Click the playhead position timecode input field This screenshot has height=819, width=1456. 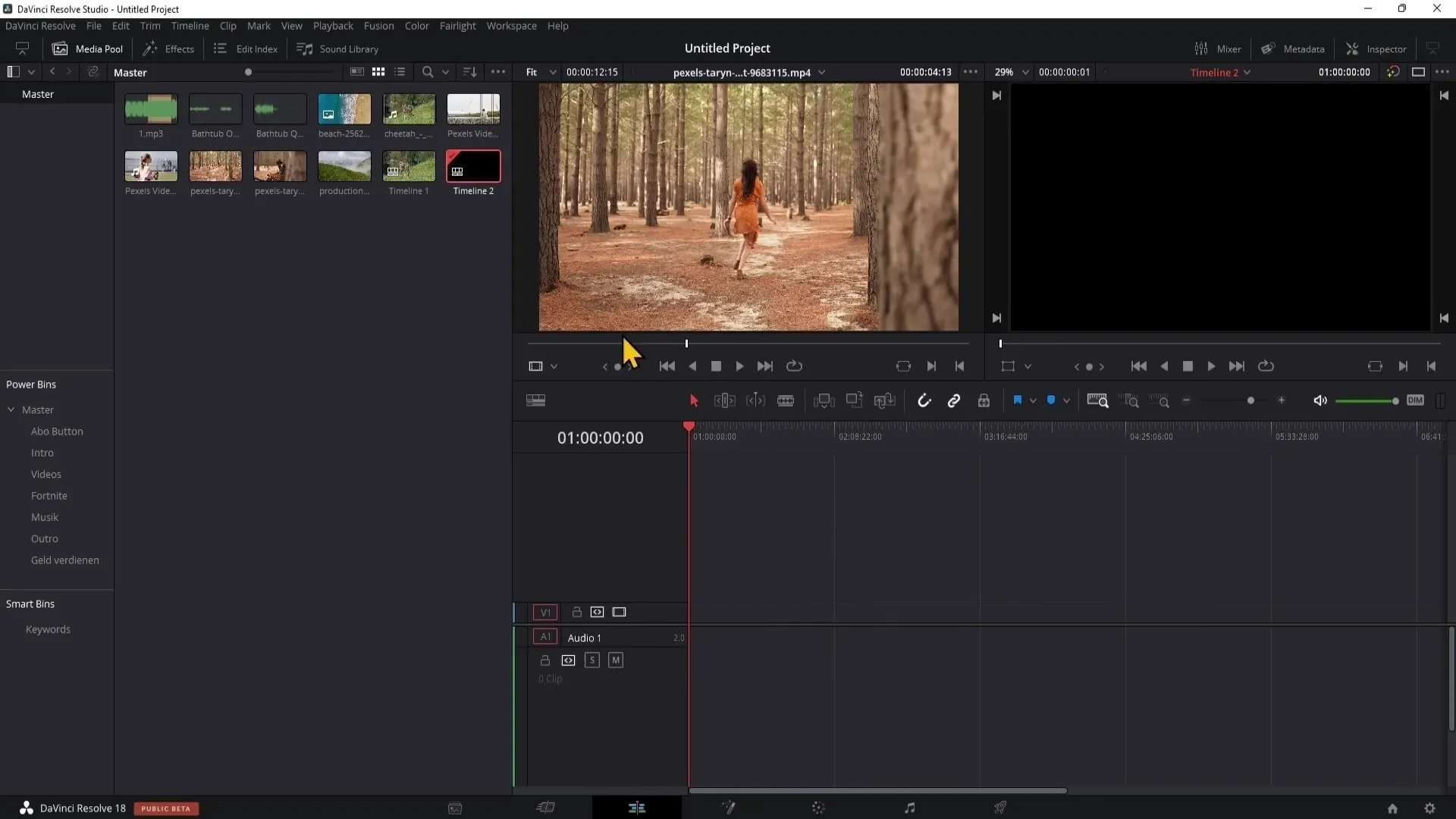pyautogui.click(x=600, y=437)
